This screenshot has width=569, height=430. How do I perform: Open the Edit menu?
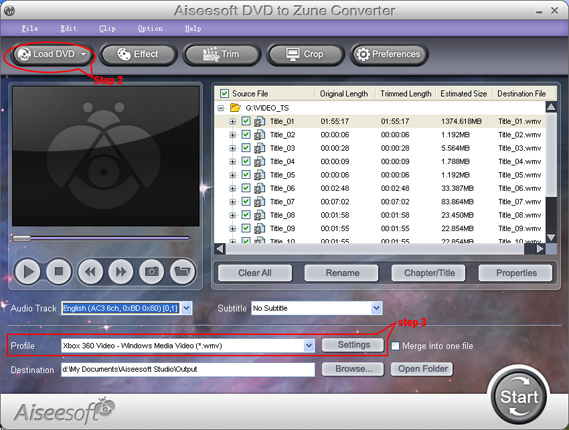[x=68, y=28]
